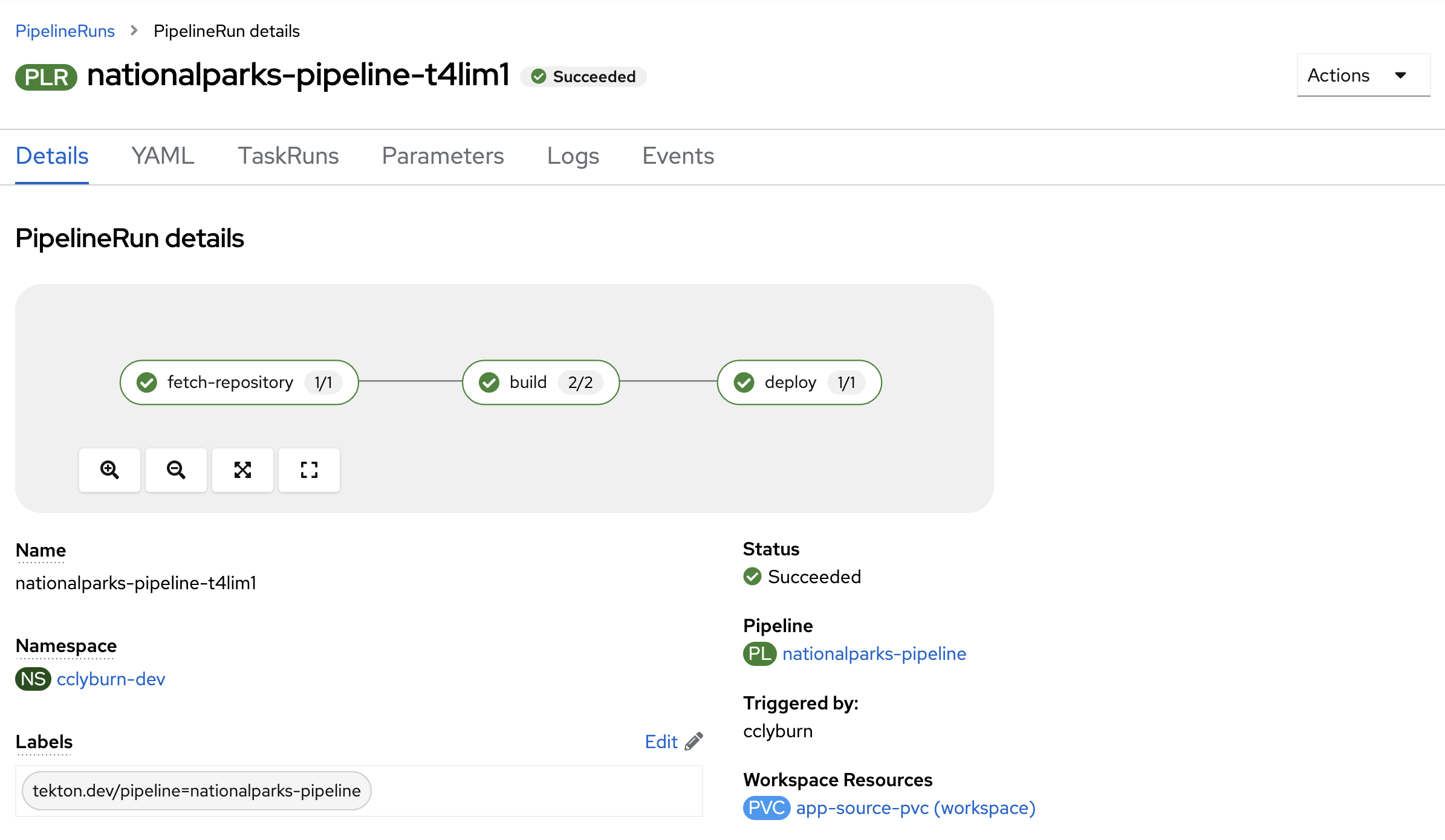Viewport: 1445px width, 840px height.
Task: Open the cclyburn-dev namespace link
Action: [111, 679]
